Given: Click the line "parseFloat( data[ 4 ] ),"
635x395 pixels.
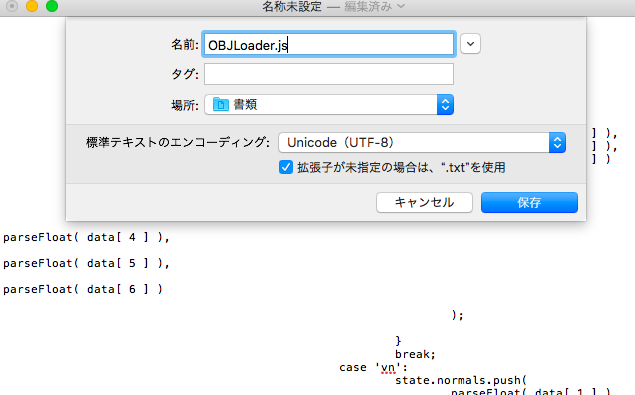Looking at the screenshot, I should (86, 237).
